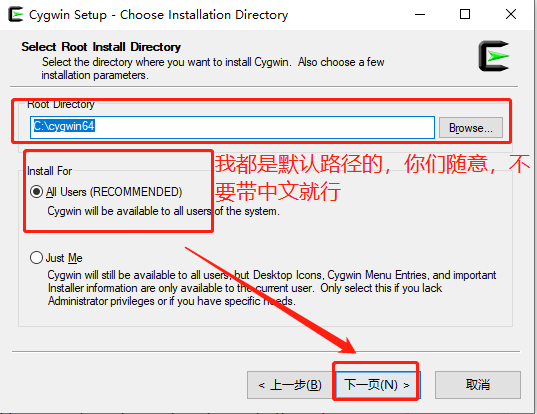Click the Cygwin icon in title bar
The width and height of the screenshot is (537, 414).
point(15,14)
